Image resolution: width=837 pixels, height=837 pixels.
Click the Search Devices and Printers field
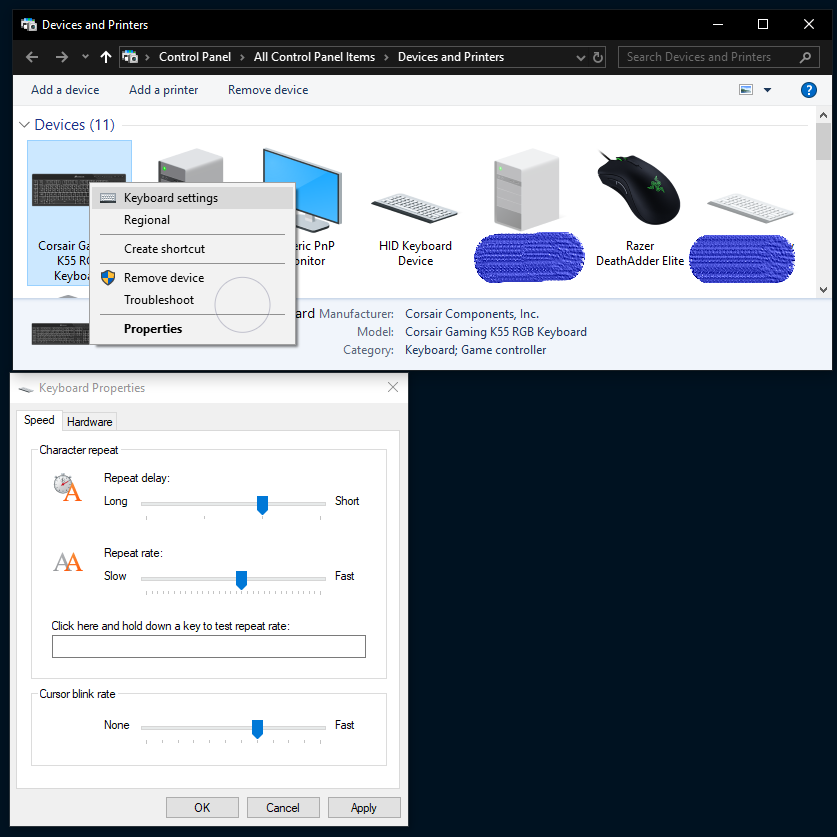click(718, 57)
